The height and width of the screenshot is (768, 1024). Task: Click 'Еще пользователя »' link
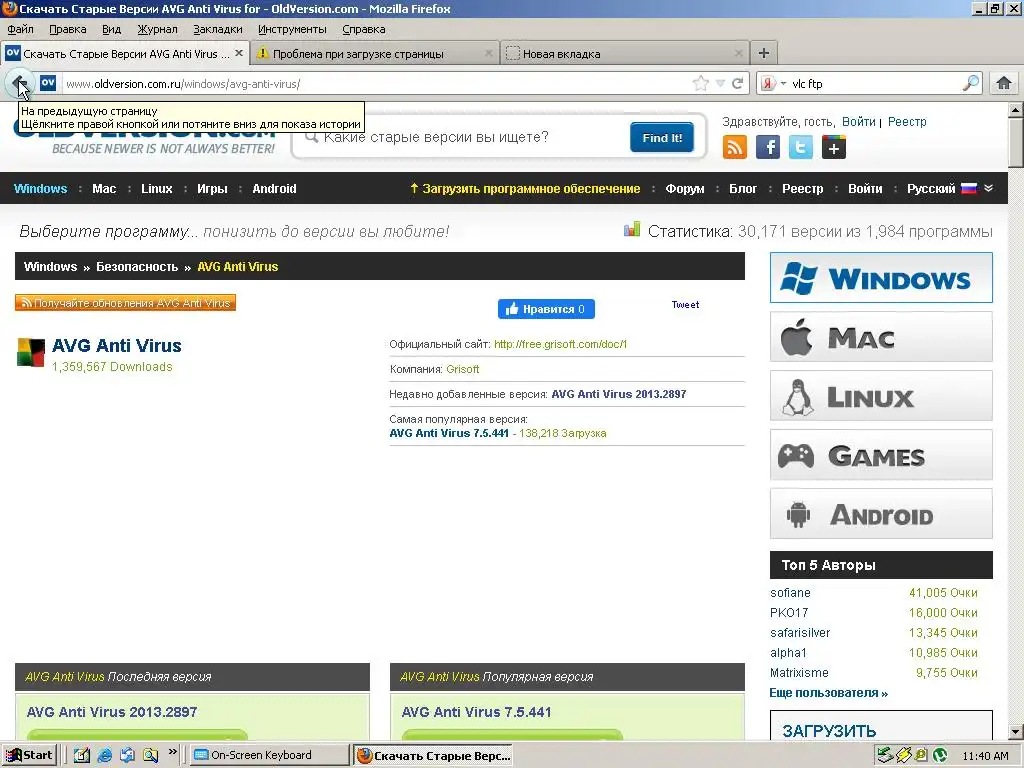[828, 693]
